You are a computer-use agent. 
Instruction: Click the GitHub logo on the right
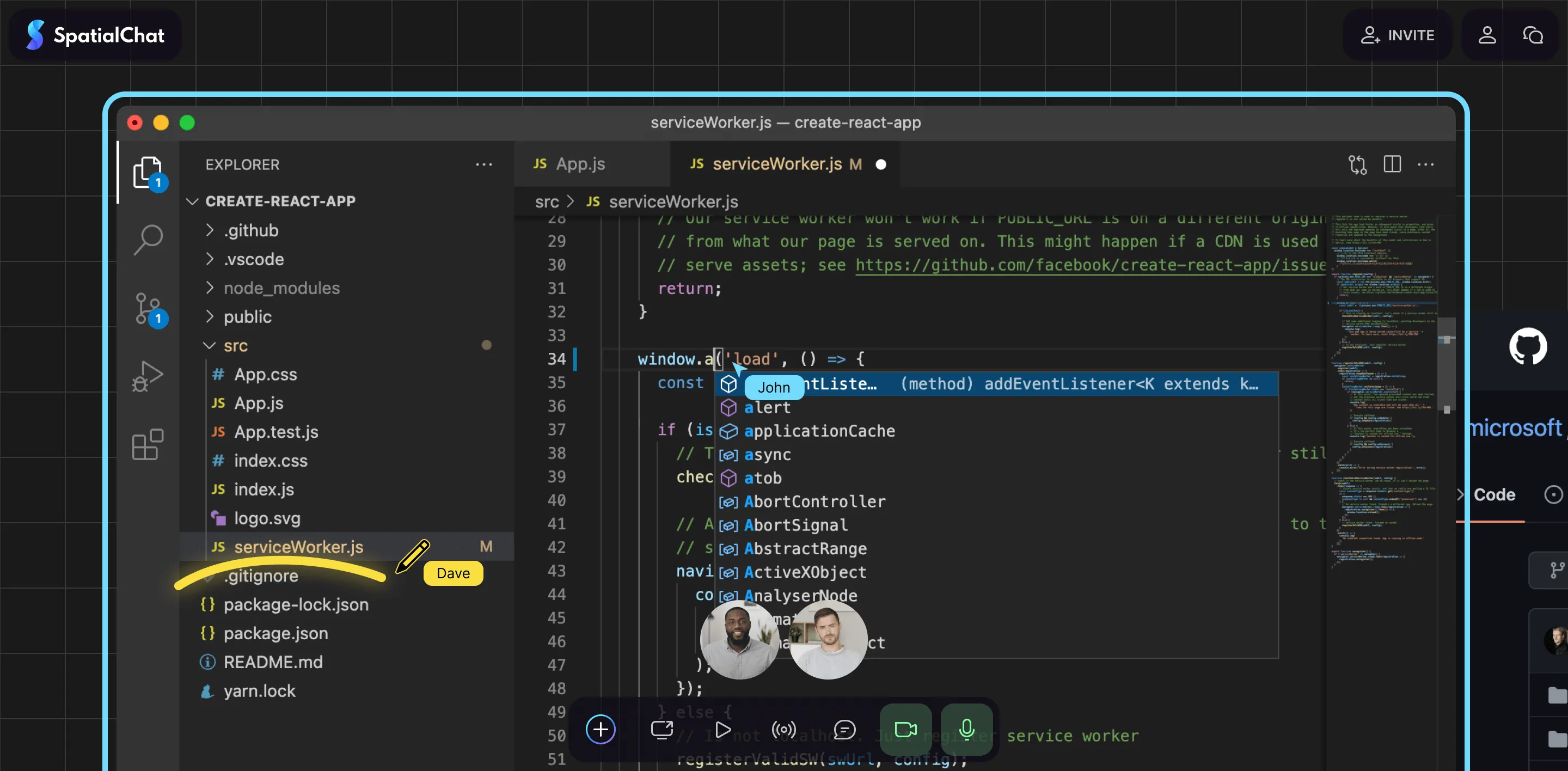[x=1528, y=346]
